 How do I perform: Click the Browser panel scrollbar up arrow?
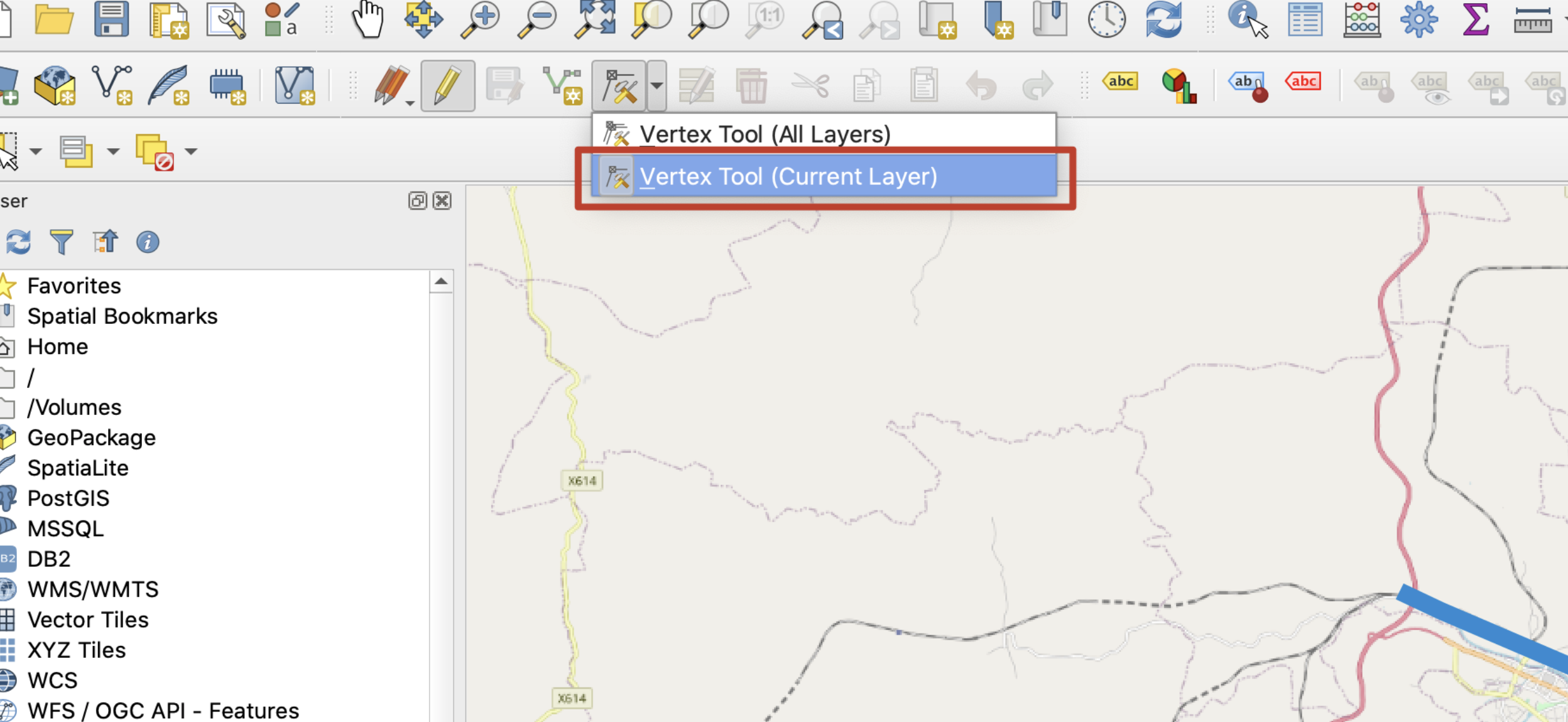point(442,281)
